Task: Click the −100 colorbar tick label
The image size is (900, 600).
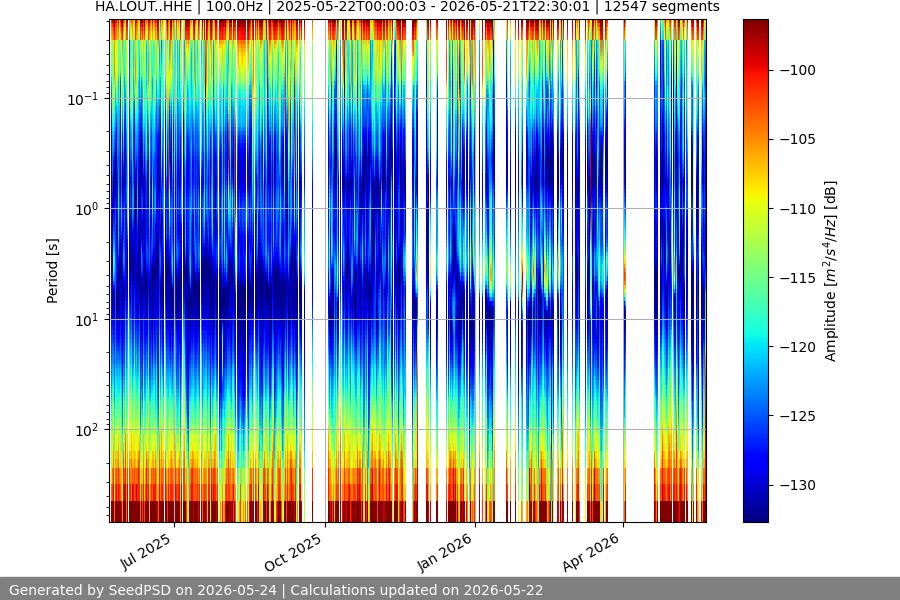Action: coord(798,70)
